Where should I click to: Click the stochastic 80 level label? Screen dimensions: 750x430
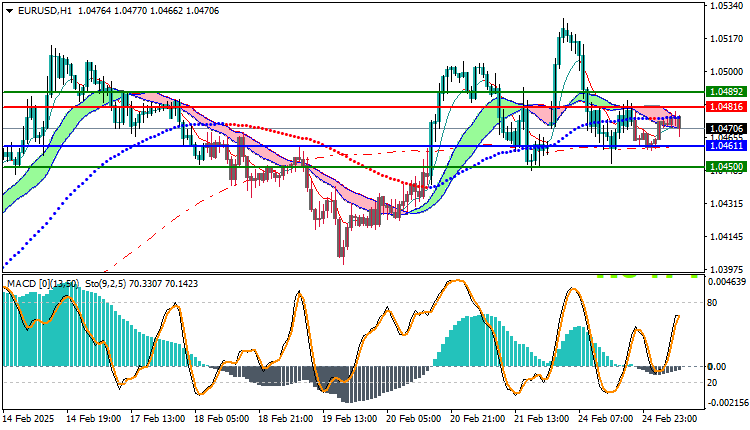tap(712, 303)
